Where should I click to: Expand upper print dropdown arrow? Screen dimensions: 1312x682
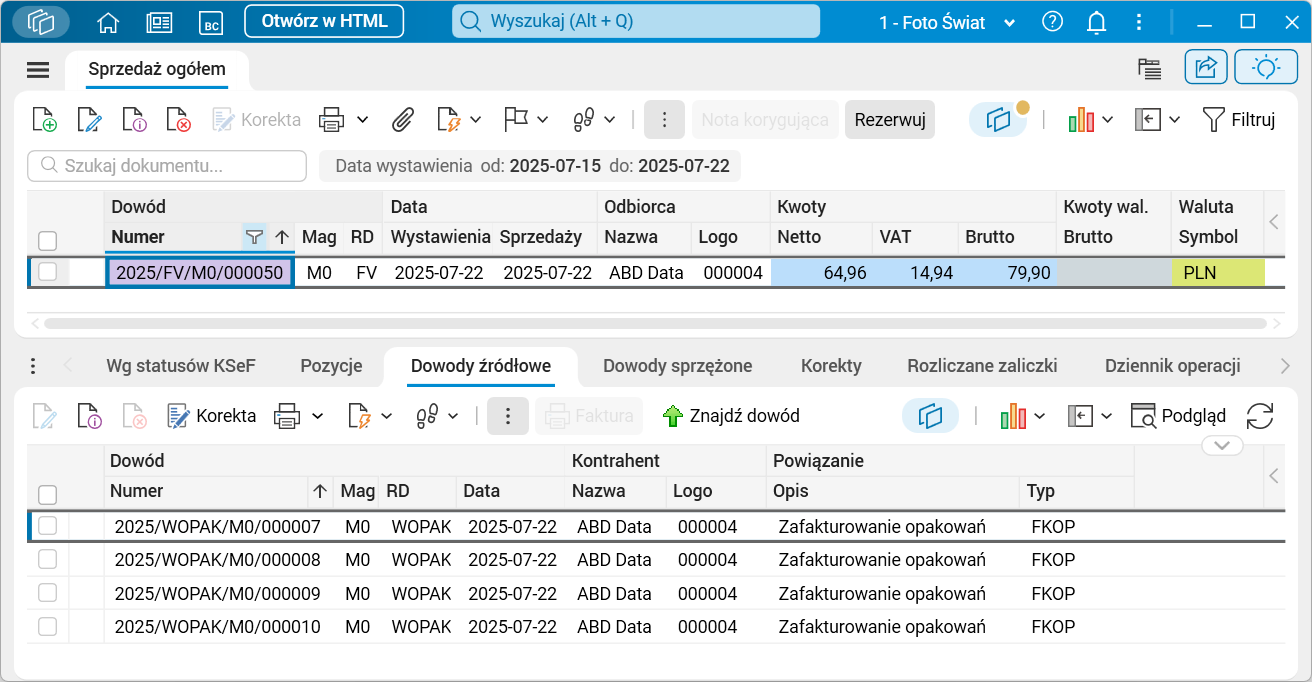click(x=362, y=120)
